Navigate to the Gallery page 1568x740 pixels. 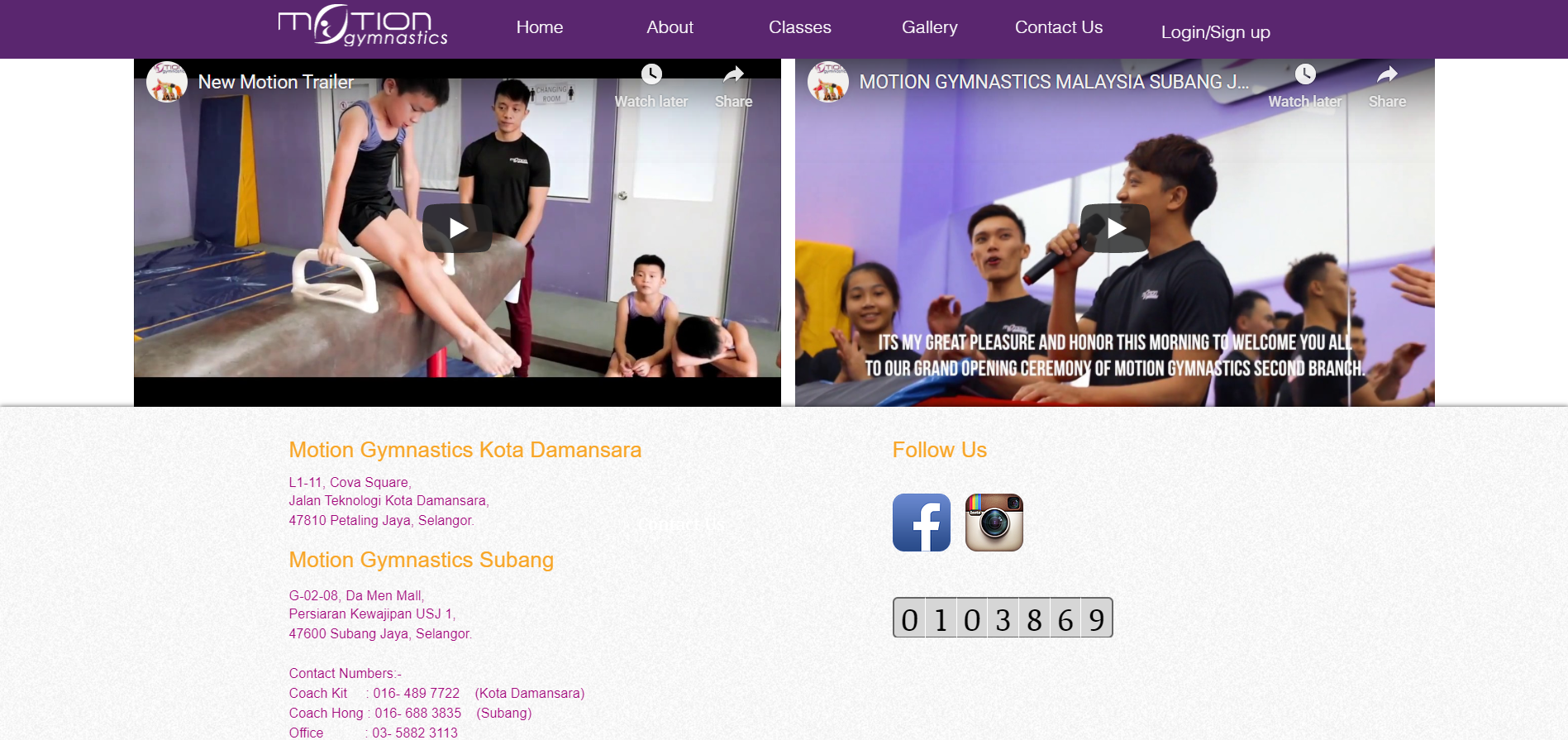pos(929,27)
